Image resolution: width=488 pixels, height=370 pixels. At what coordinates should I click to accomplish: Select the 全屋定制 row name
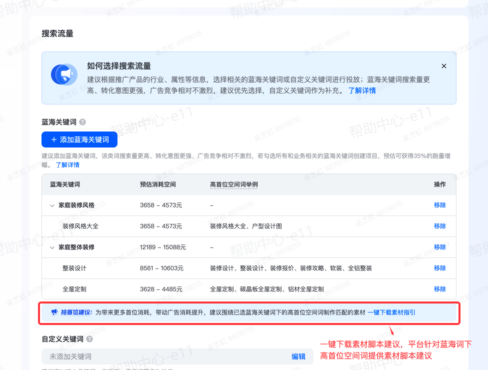[74, 289]
